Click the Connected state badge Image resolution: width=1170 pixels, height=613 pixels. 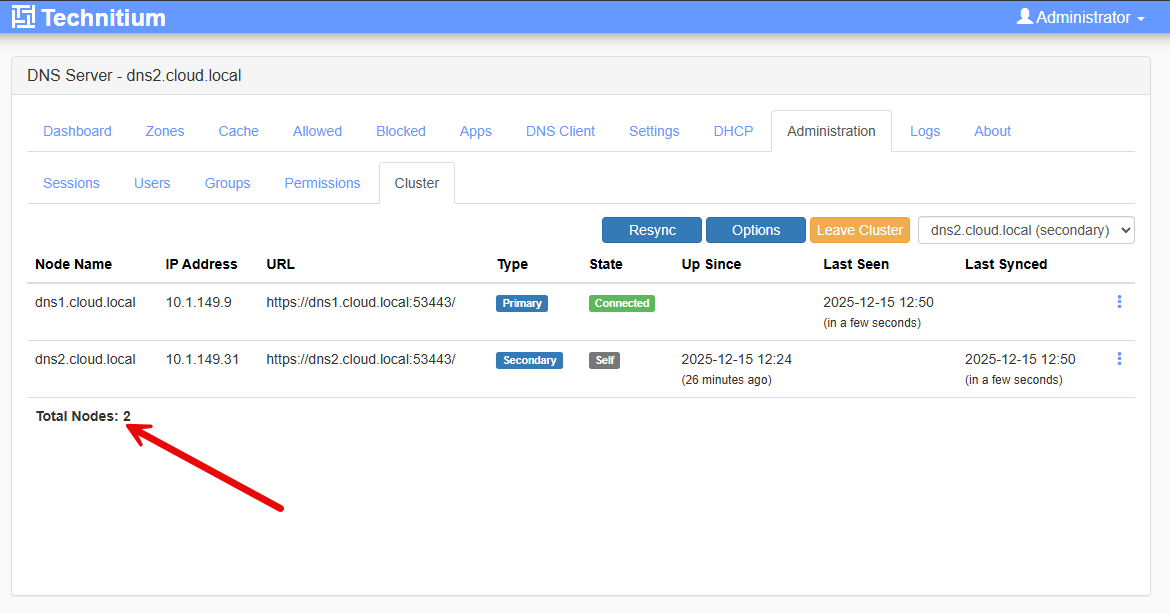[x=622, y=304]
